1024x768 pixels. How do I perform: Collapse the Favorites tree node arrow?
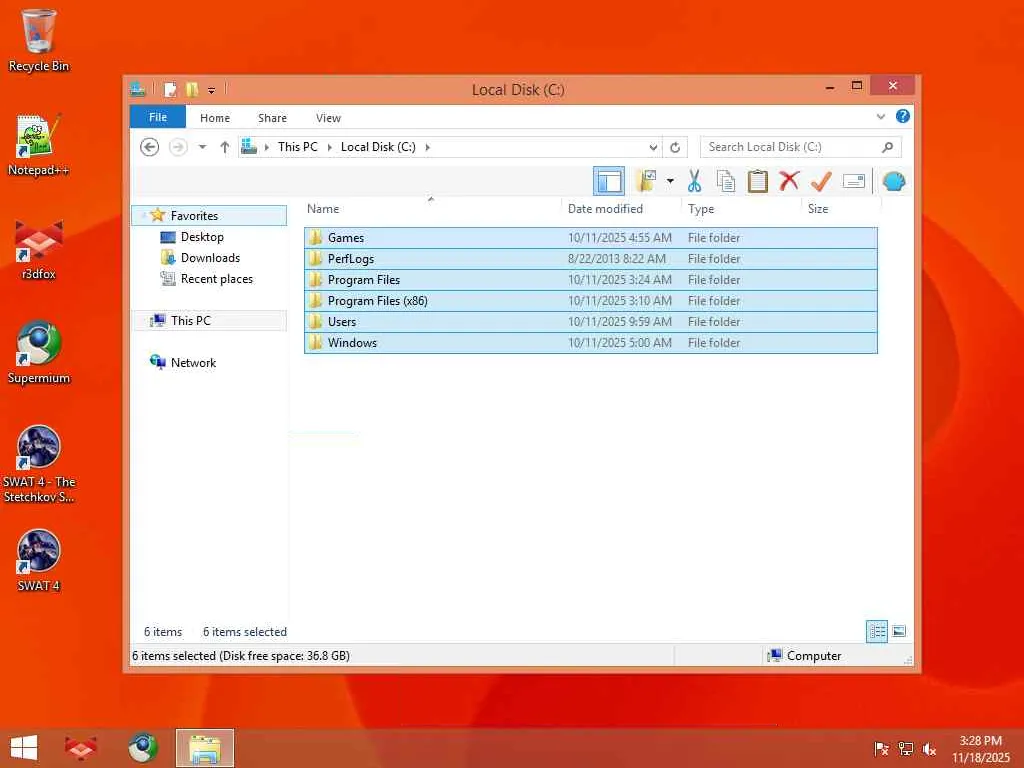tap(142, 216)
